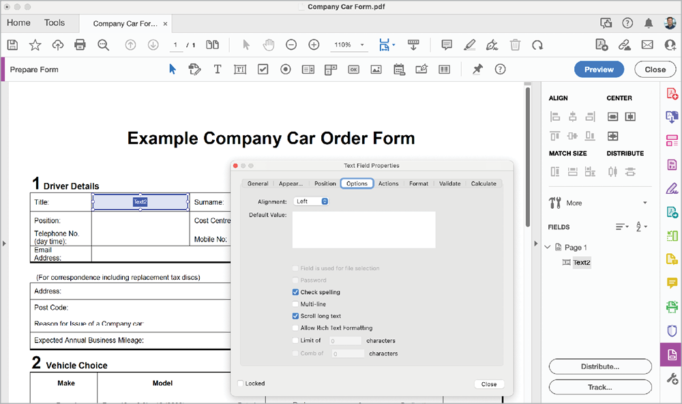Click the pin toolbar icon
The image size is (682, 404).
[477, 70]
